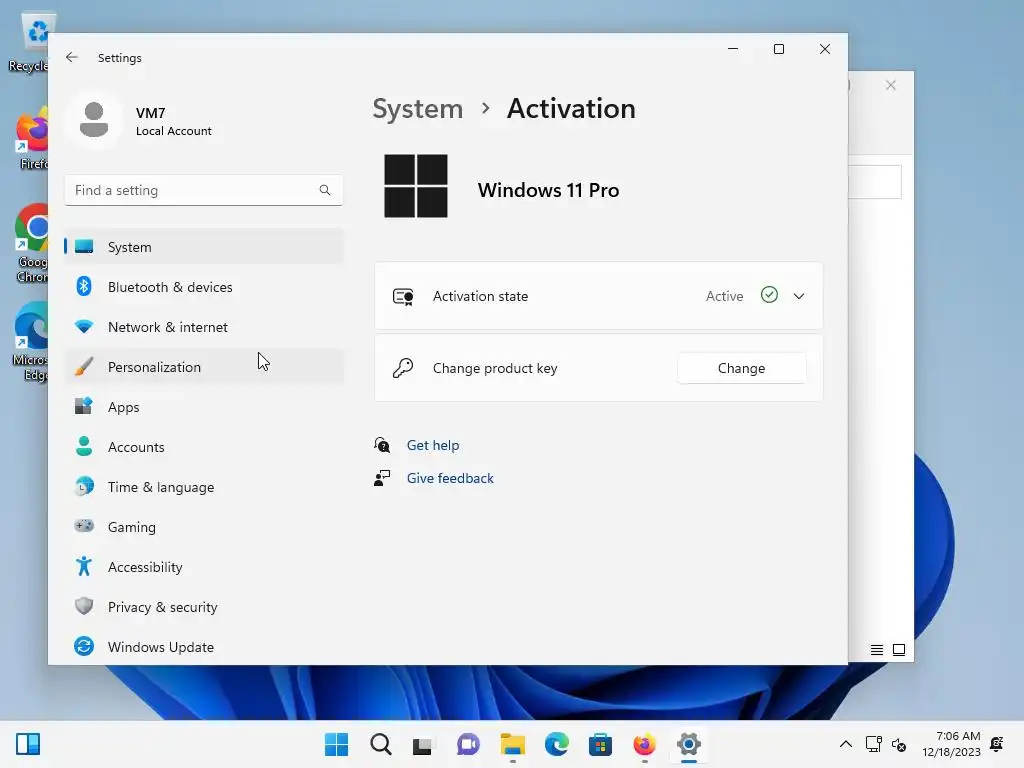Click the green Active checkmark icon

coord(769,295)
